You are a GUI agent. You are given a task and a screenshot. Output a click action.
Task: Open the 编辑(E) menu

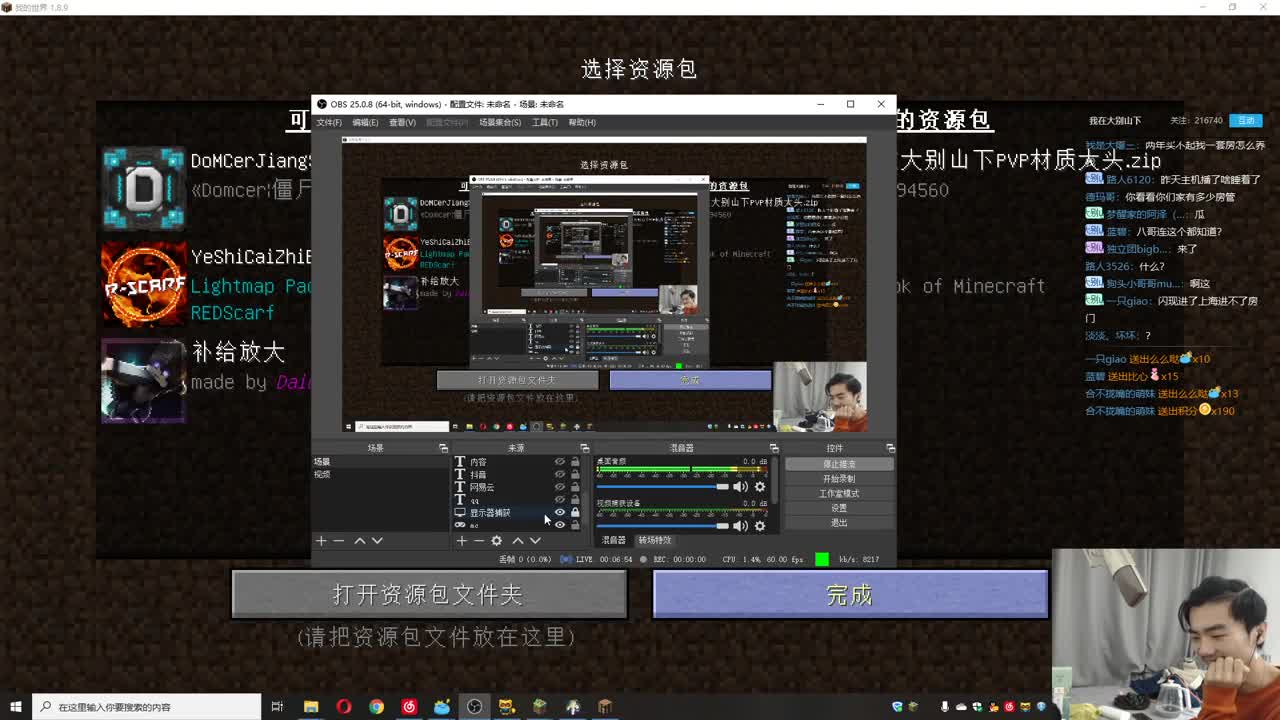click(x=363, y=123)
